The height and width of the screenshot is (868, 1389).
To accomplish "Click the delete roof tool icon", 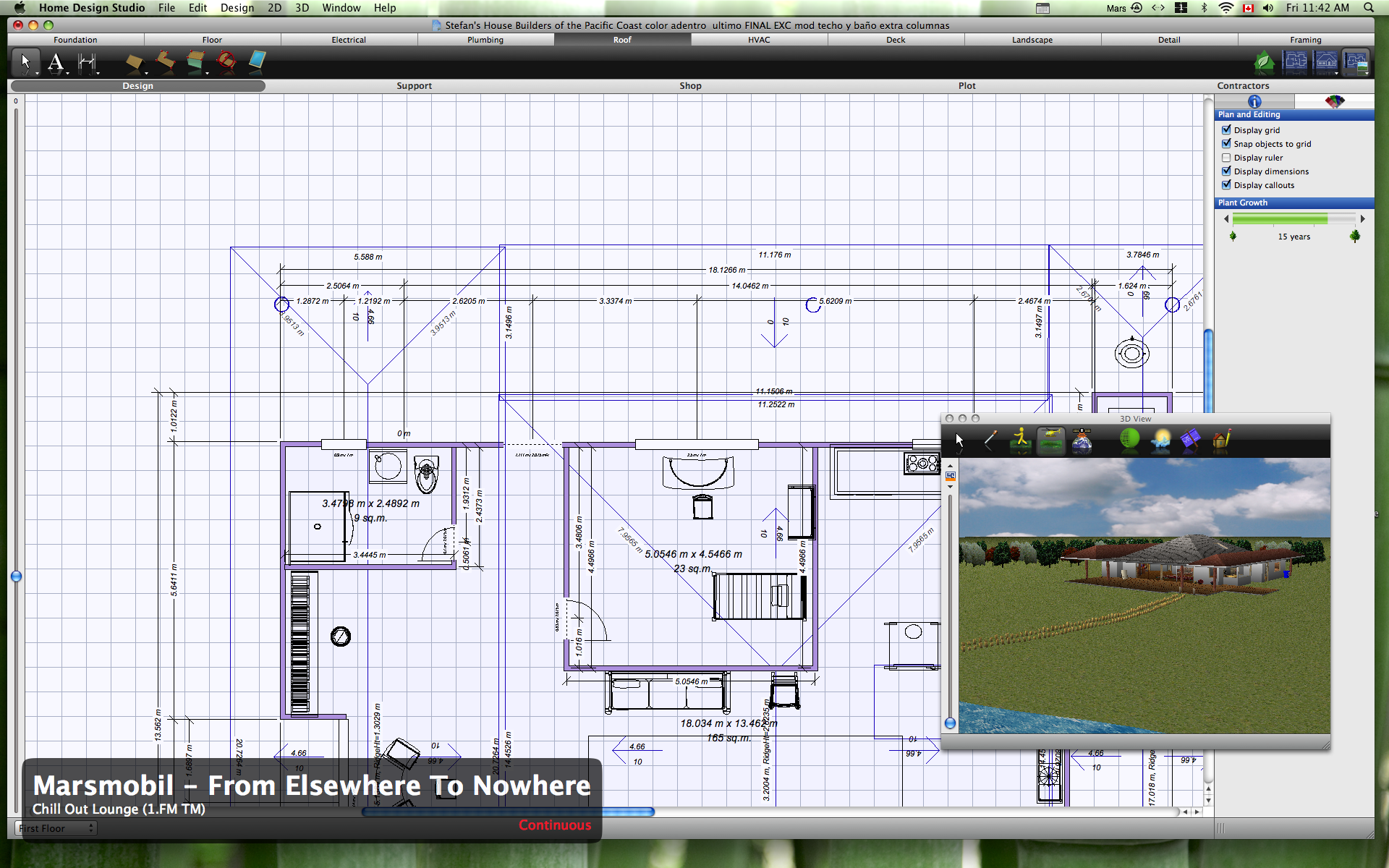I will pyautogui.click(x=226, y=61).
